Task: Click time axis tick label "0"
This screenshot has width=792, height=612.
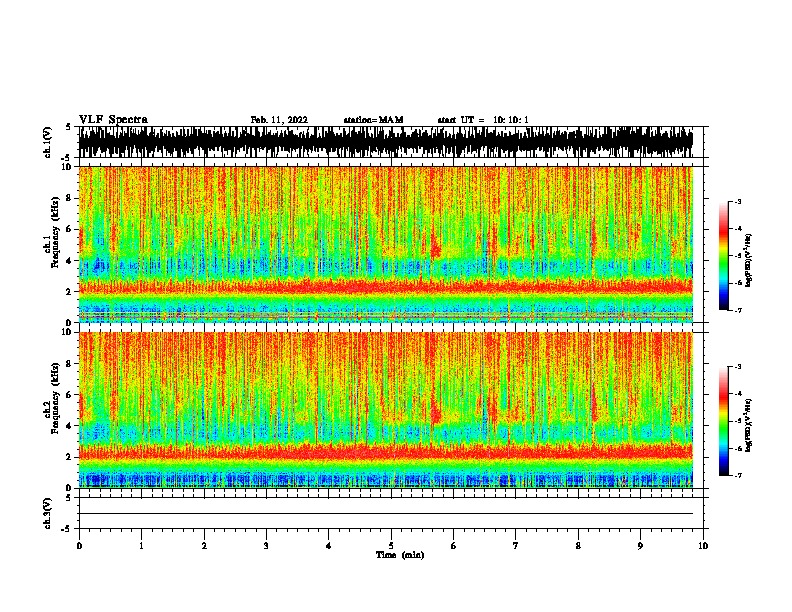Action: pos(79,546)
